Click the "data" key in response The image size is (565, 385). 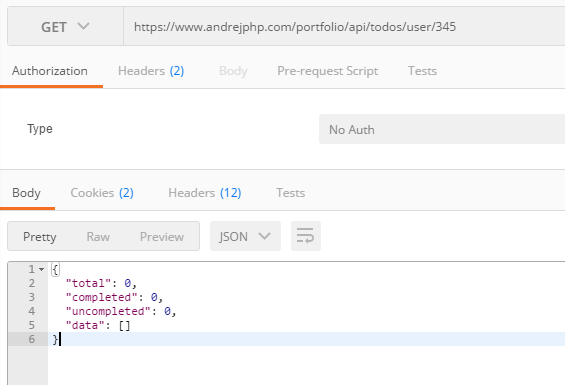tap(84, 326)
